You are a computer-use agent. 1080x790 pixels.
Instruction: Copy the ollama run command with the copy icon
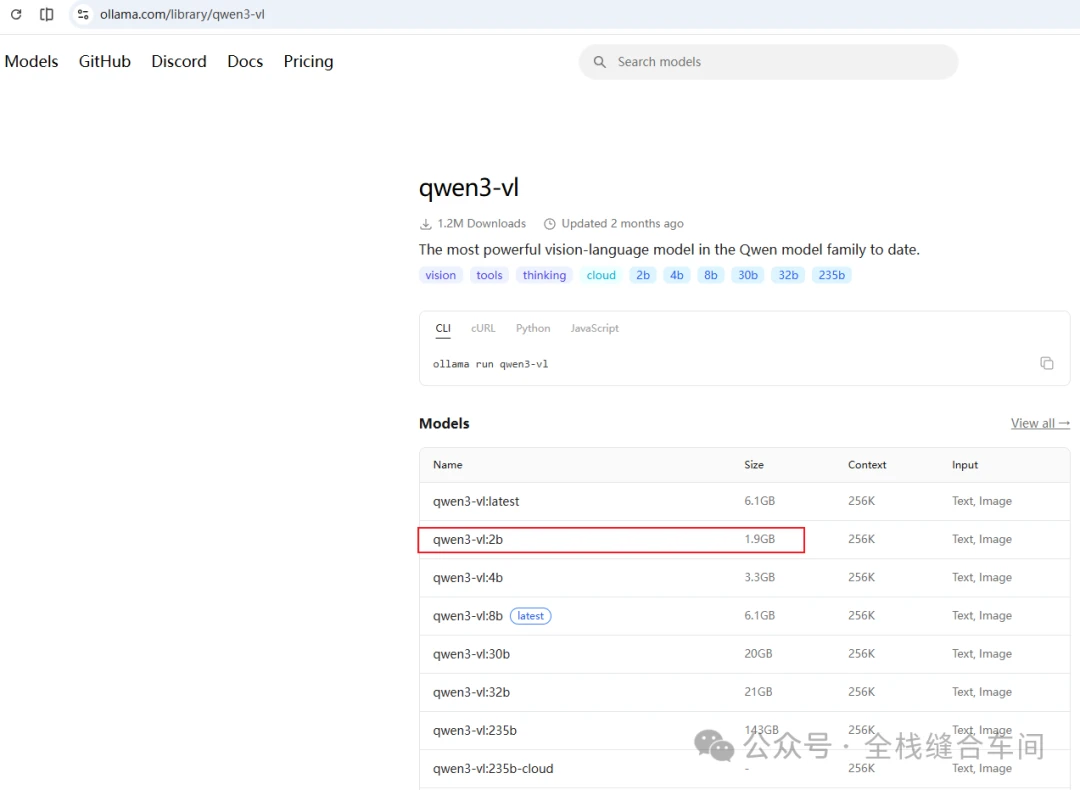1046,363
